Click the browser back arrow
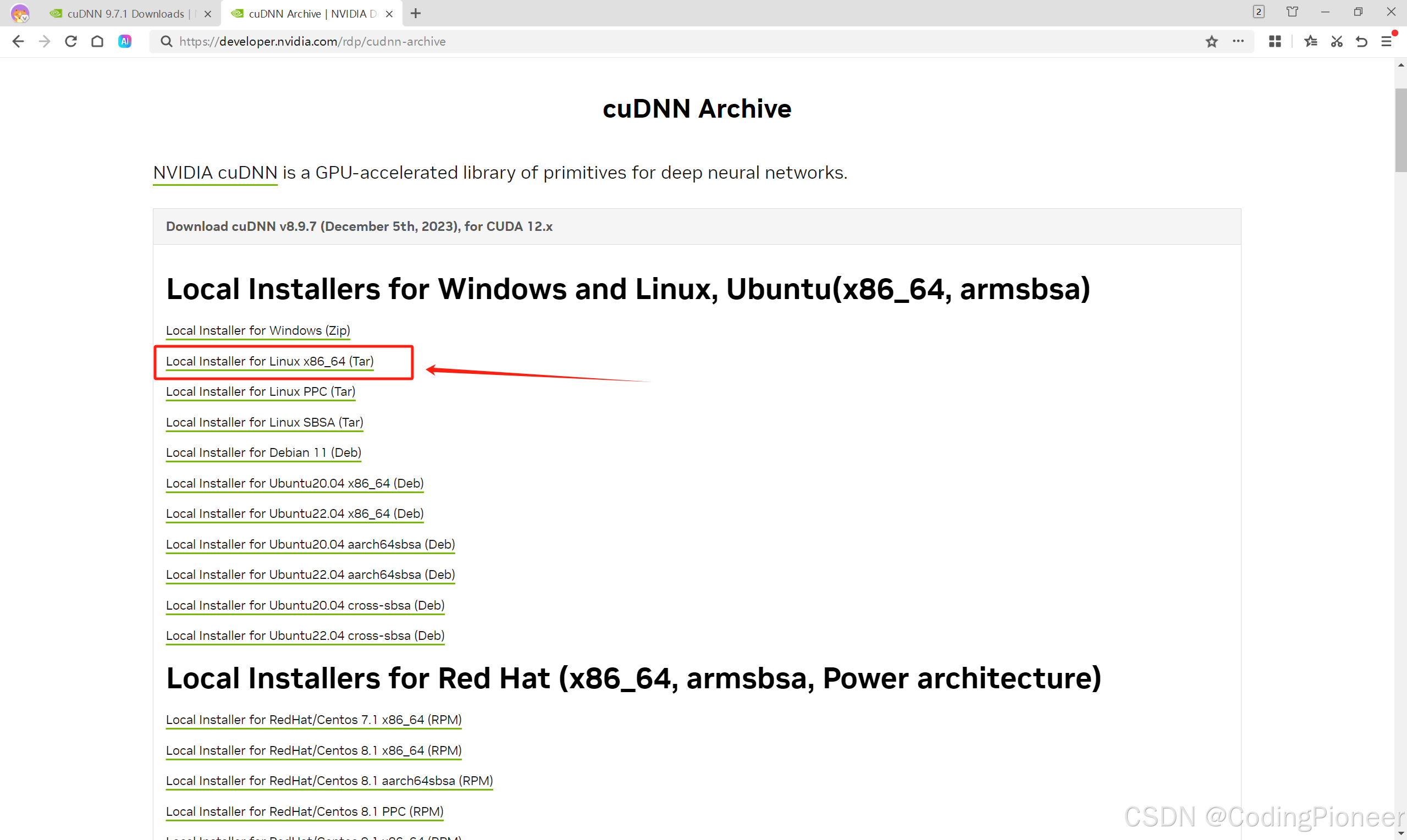This screenshot has height=840, width=1407. [18, 41]
